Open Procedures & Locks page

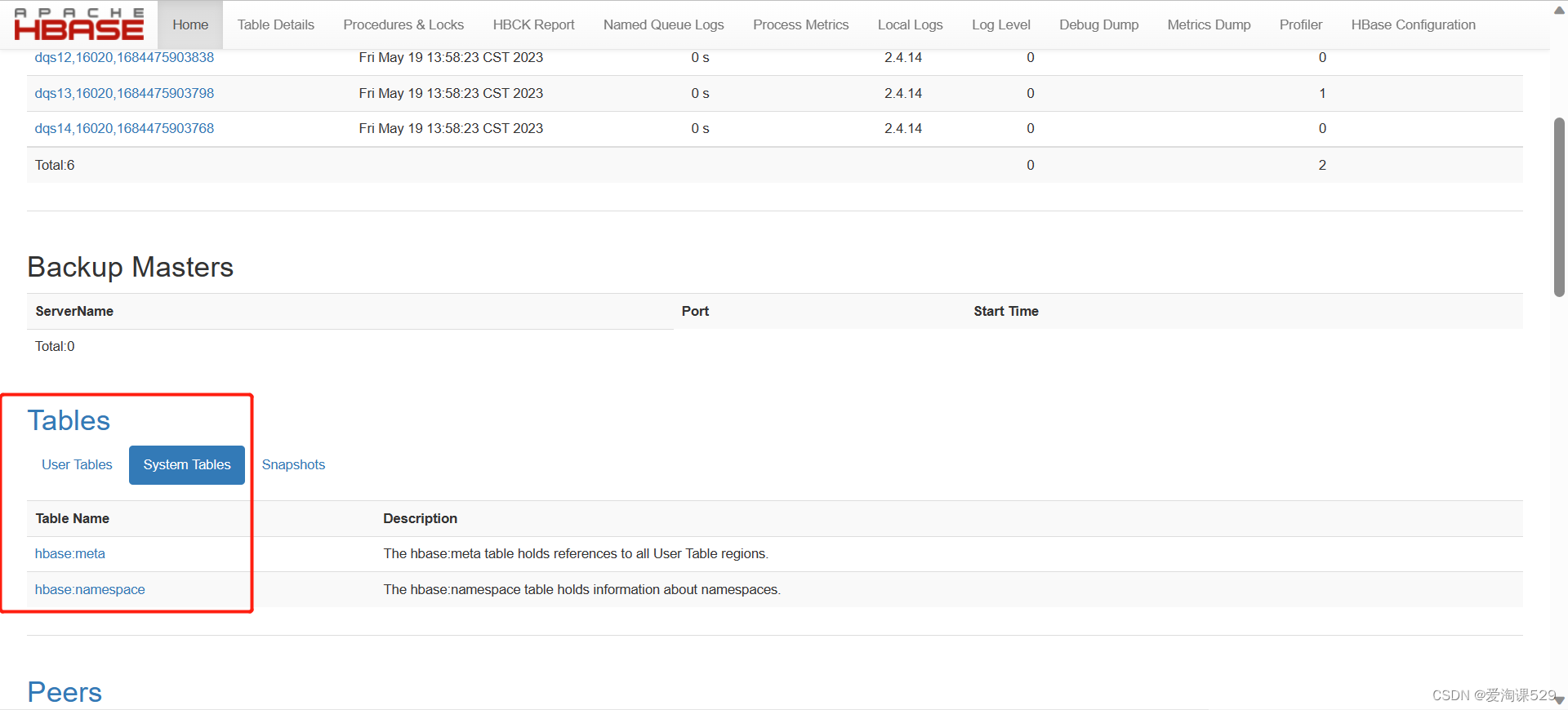point(403,24)
